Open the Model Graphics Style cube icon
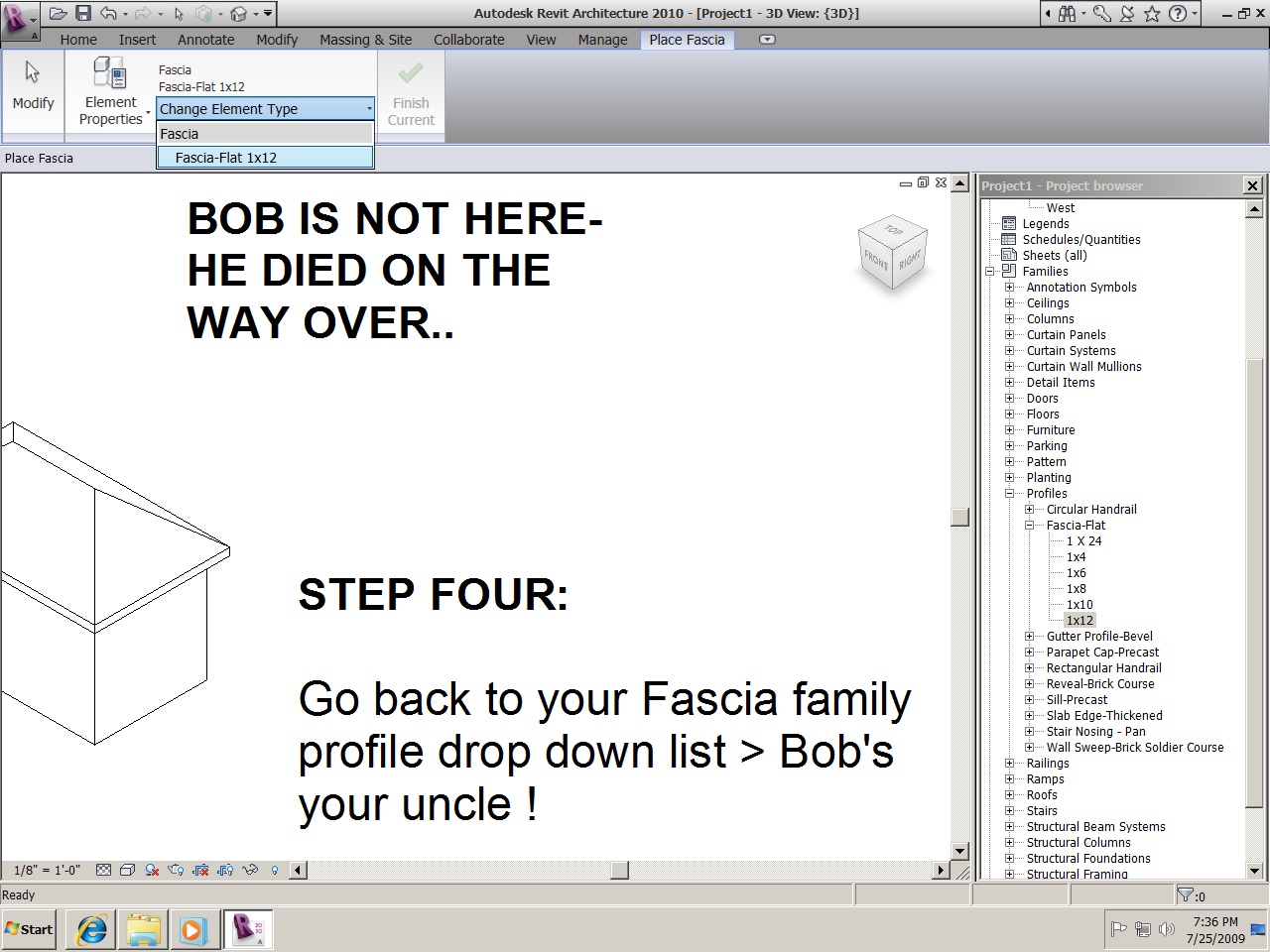Viewport: 1270px width, 952px height. (x=127, y=871)
